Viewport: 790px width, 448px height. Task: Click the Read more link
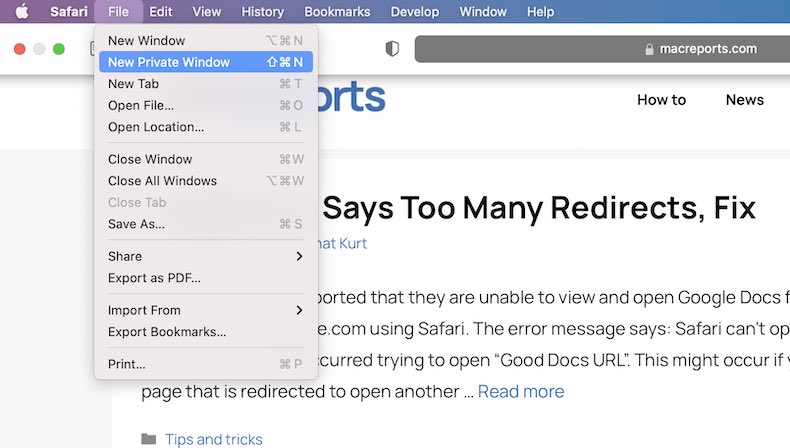pyautogui.click(x=521, y=391)
